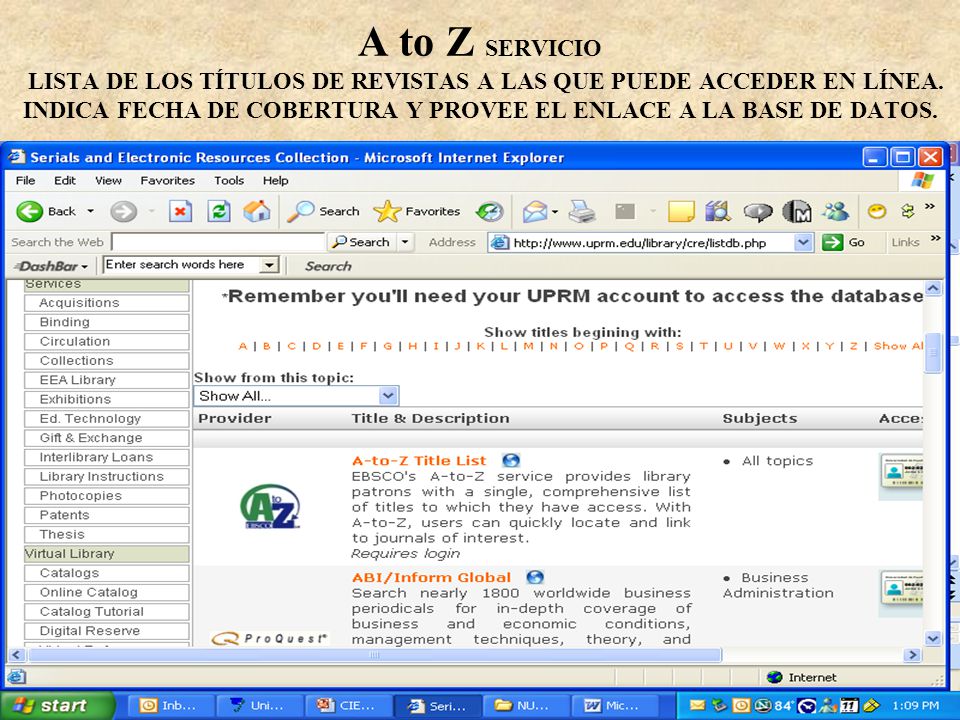
Task: Click the globe icon beside ABI/Inform Global
Action: click(535, 577)
